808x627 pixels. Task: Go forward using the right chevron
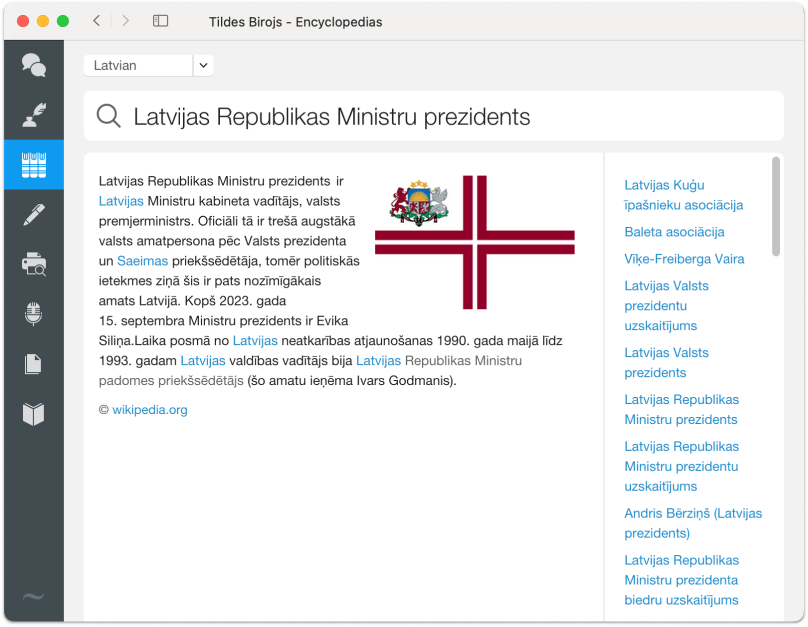(x=125, y=21)
